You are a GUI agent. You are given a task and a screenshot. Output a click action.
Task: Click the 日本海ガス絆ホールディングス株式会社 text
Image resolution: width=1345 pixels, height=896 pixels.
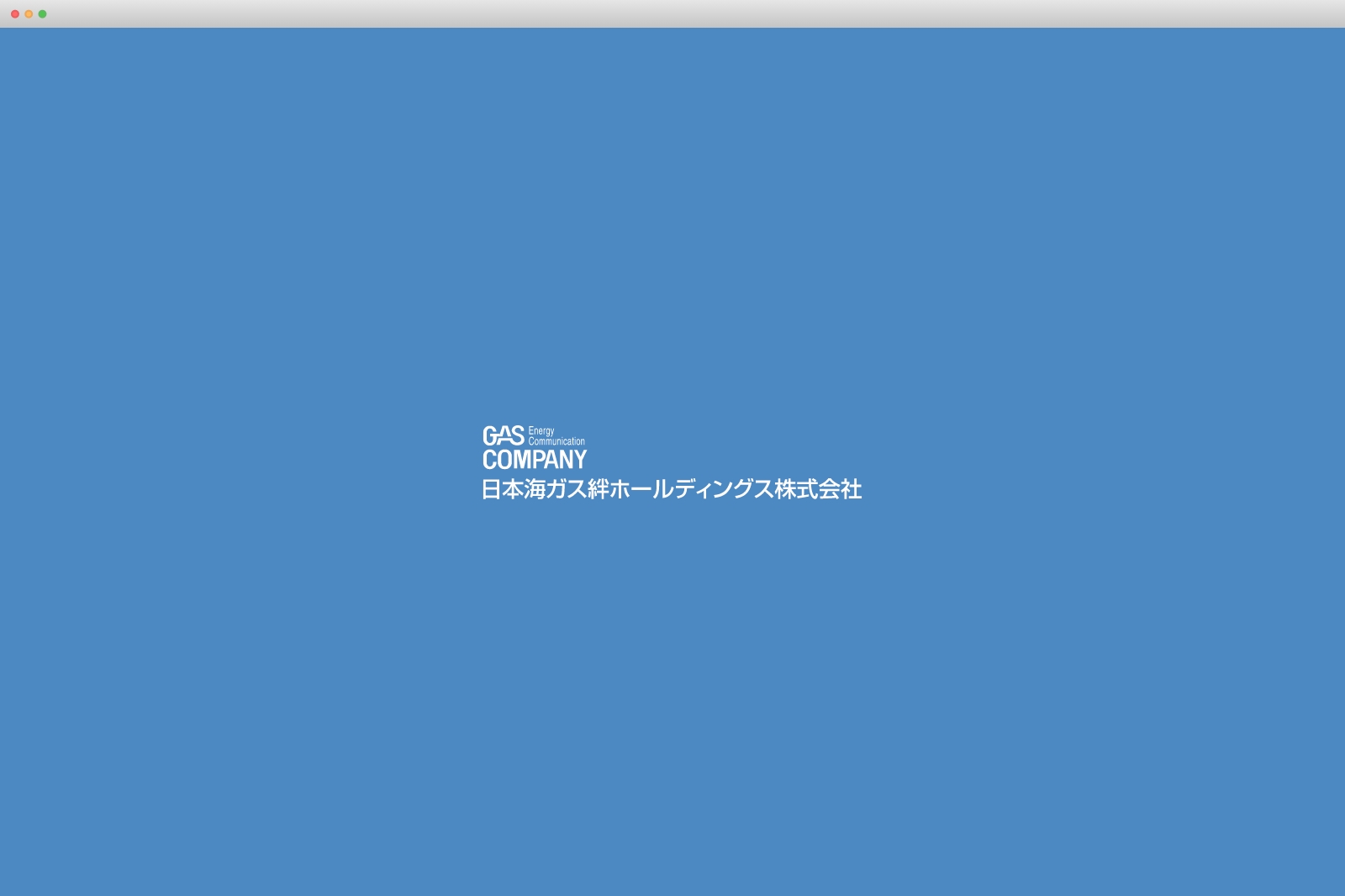click(x=672, y=489)
